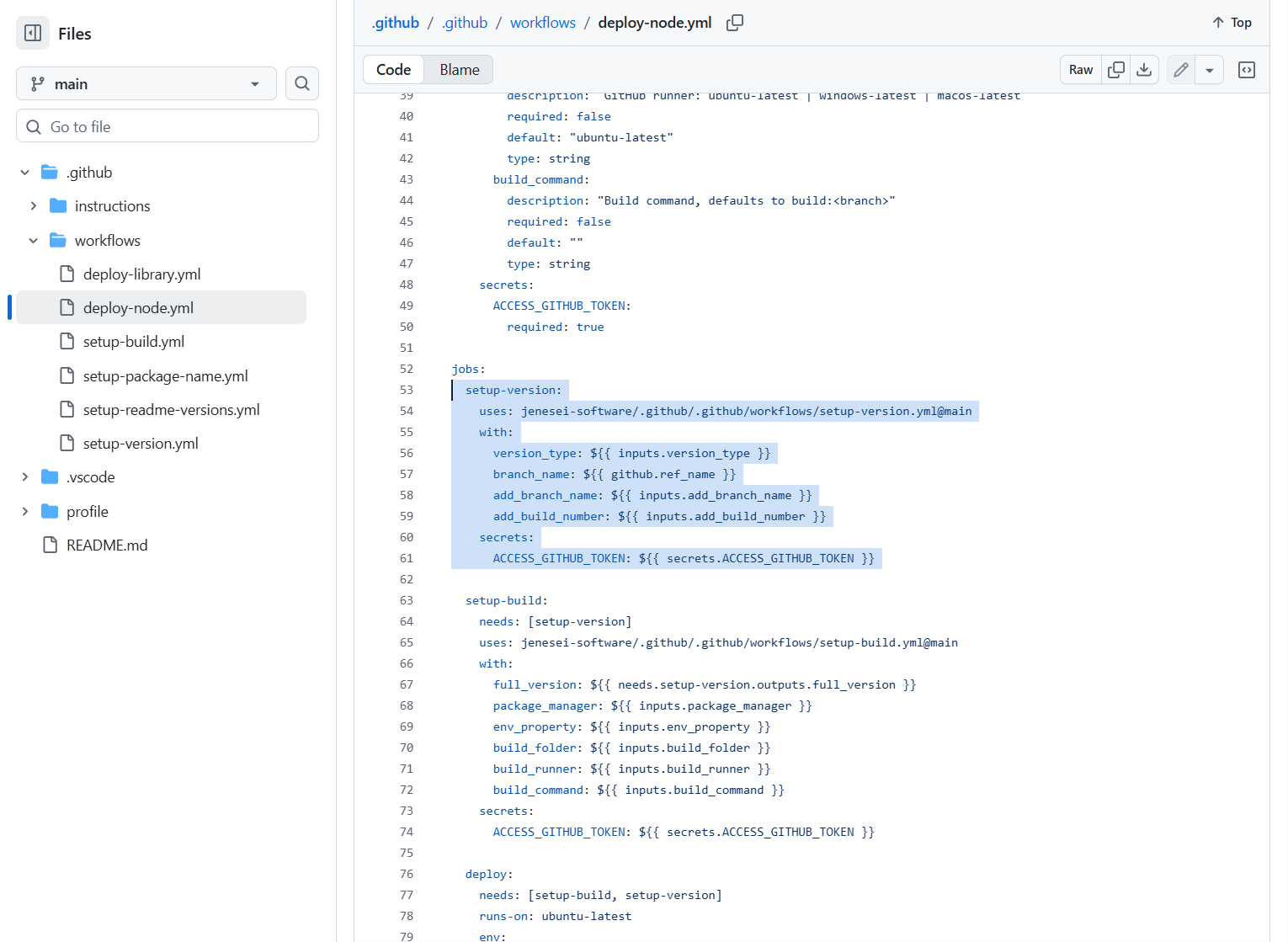This screenshot has width=1288, height=942.
Task: Open the profile folder
Action: [x=88, y=512]
